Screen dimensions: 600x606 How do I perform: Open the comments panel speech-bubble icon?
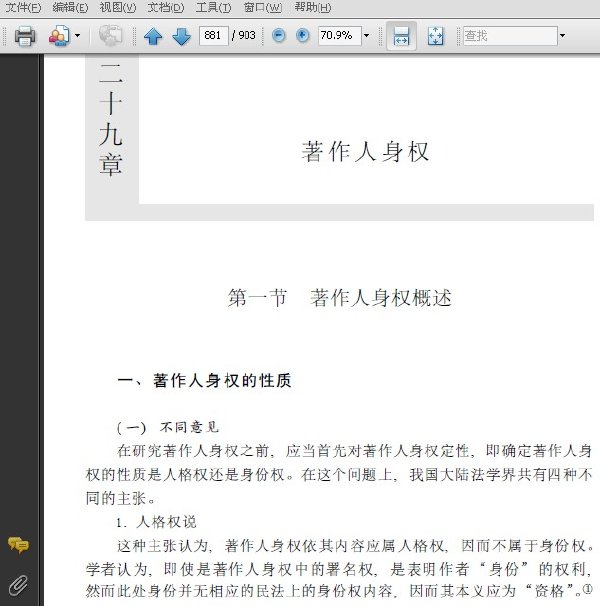[18, 545]
